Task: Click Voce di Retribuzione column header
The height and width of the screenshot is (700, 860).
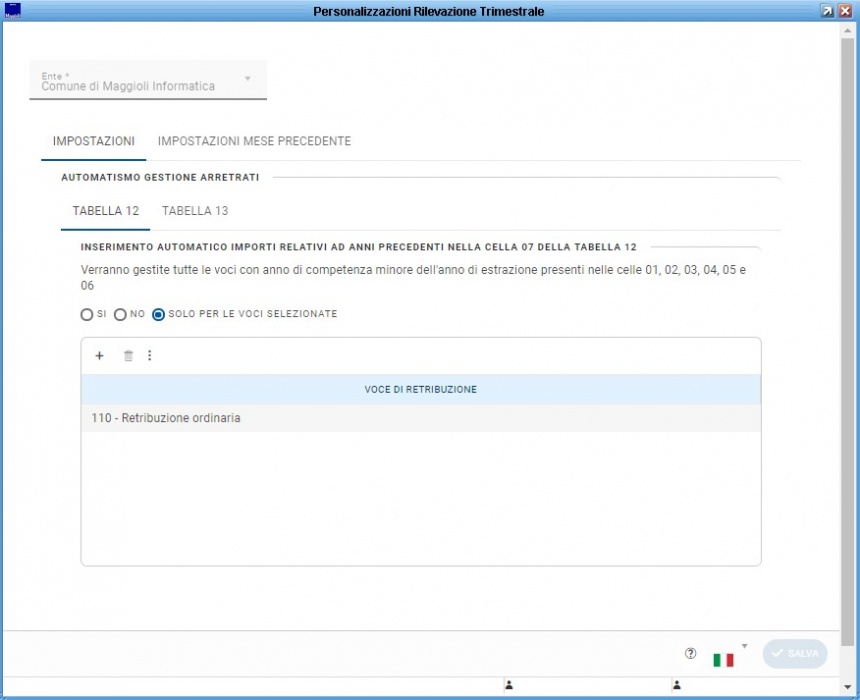Action: [421, 389]
